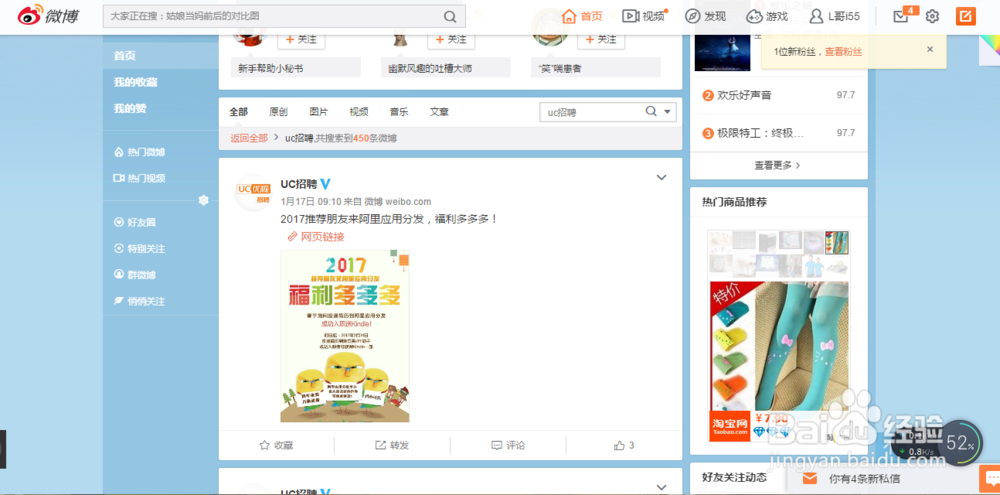Click 查看更多 in the ranking panel

tap(777, 165)
